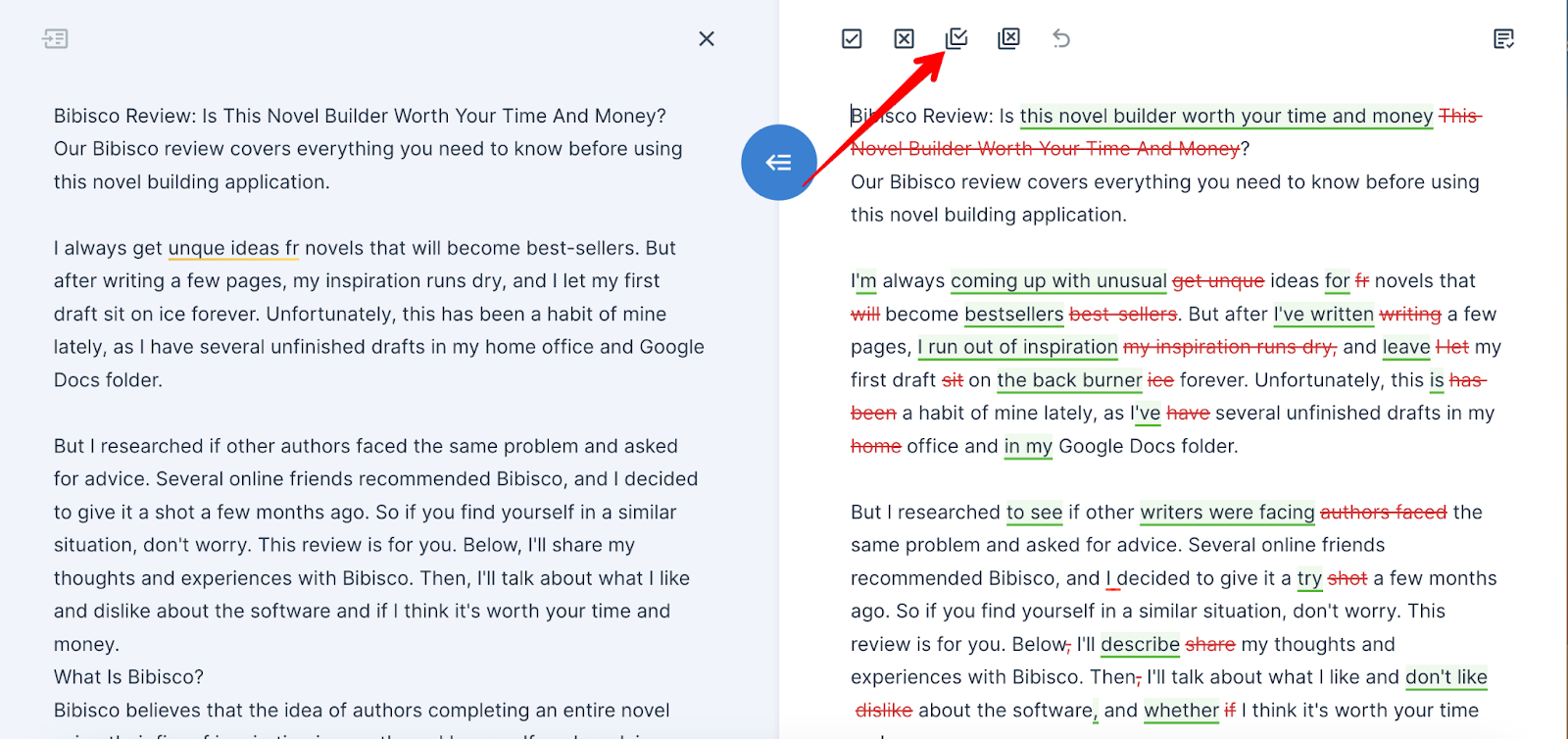Screen dimensions: 1568x739
Task: Click deleted word 'have' before several
Action: 1188,414
